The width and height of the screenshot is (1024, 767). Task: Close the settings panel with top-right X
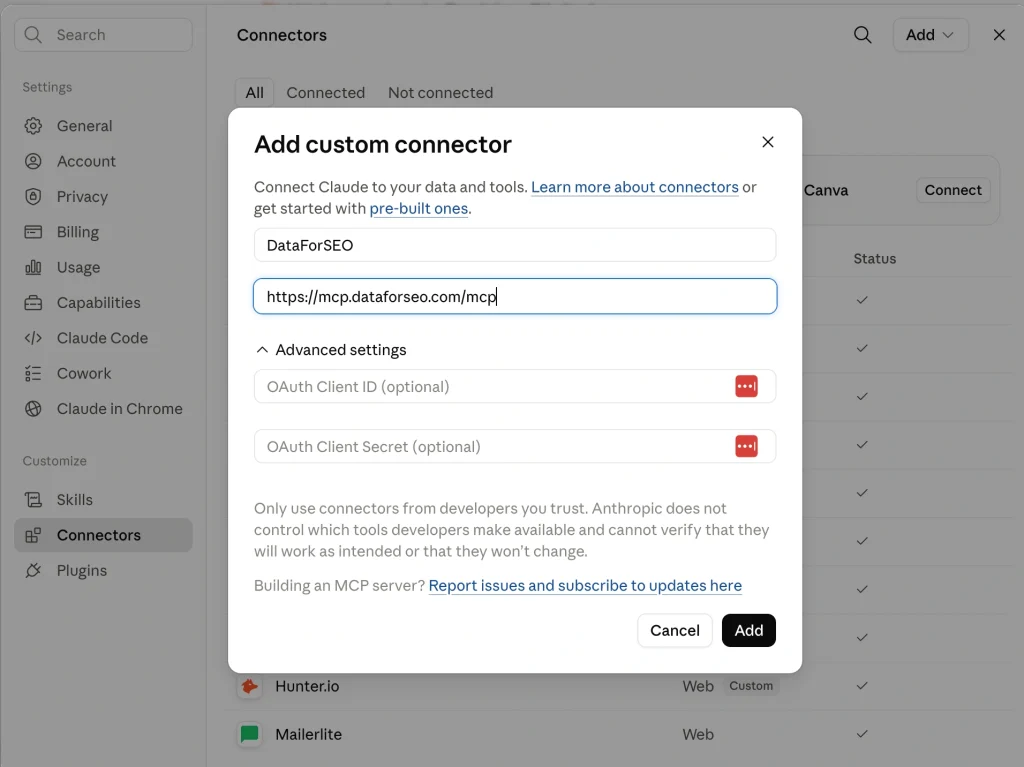pos(999,35)
